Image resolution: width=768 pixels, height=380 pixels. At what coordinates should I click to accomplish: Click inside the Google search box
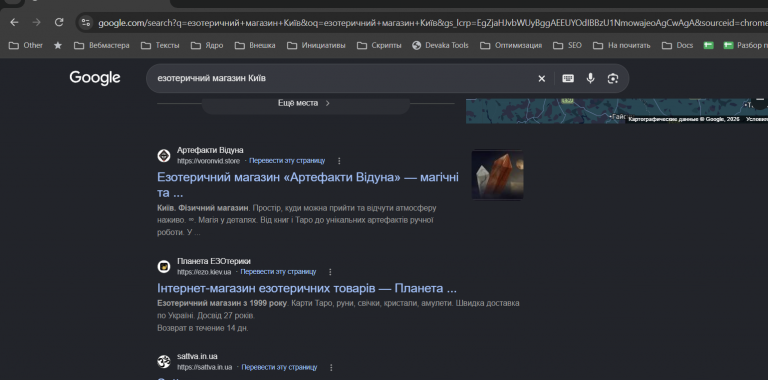pos(343,78)
